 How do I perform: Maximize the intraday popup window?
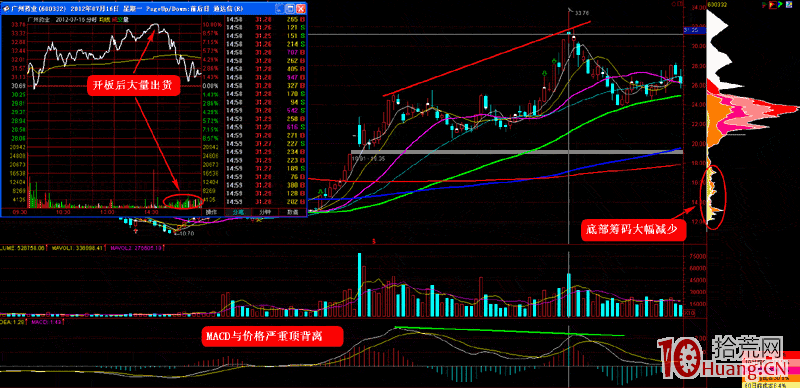(x=290, y=8)
